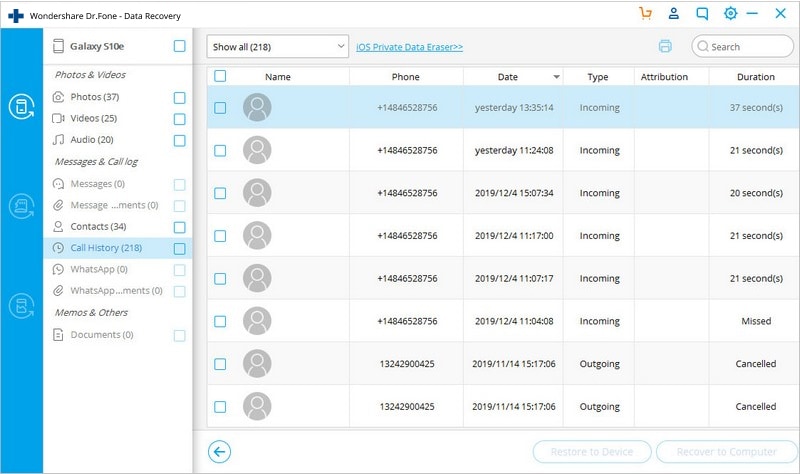Viewport: 800px width, 474px height.
Task: Open the Show all (218) dropdown
Action: 278,46
